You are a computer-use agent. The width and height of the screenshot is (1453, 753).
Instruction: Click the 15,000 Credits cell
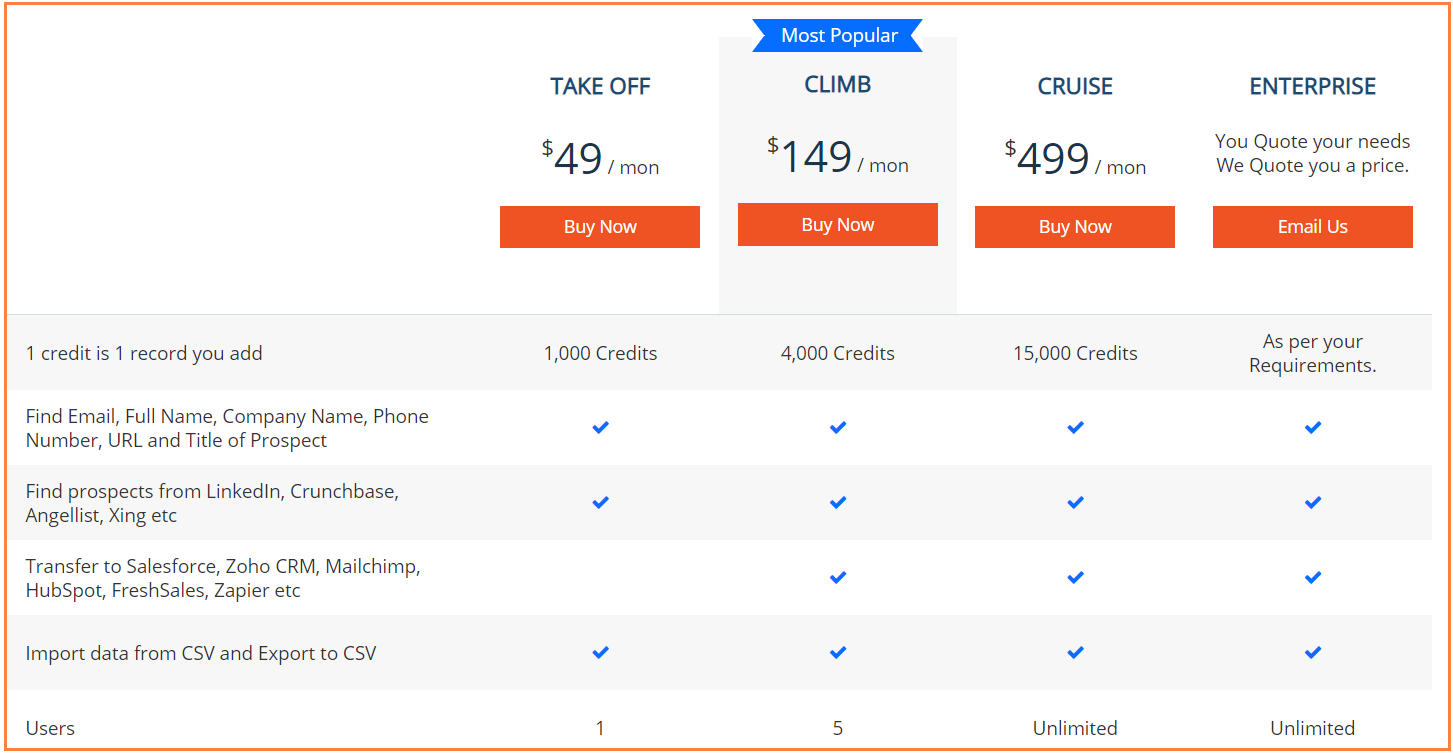(x=1075, y=353)
